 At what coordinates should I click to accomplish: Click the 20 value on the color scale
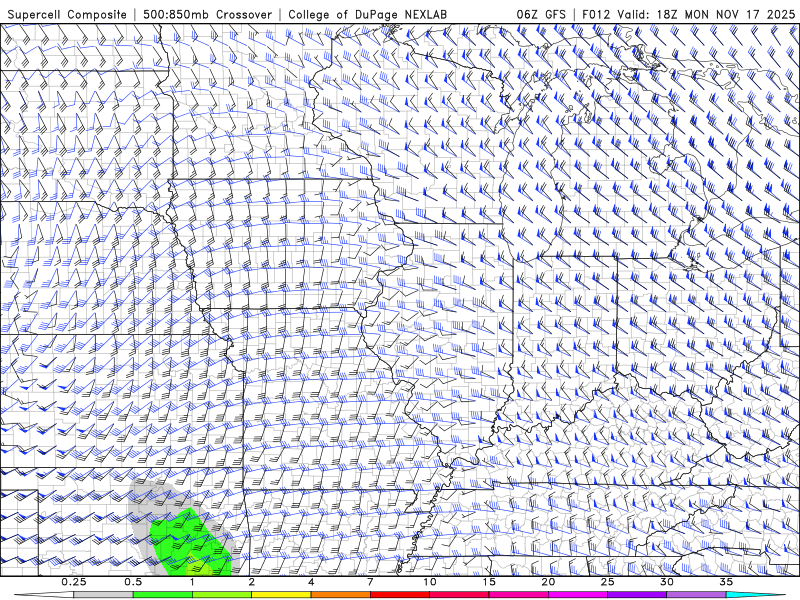tap(548, 582)
